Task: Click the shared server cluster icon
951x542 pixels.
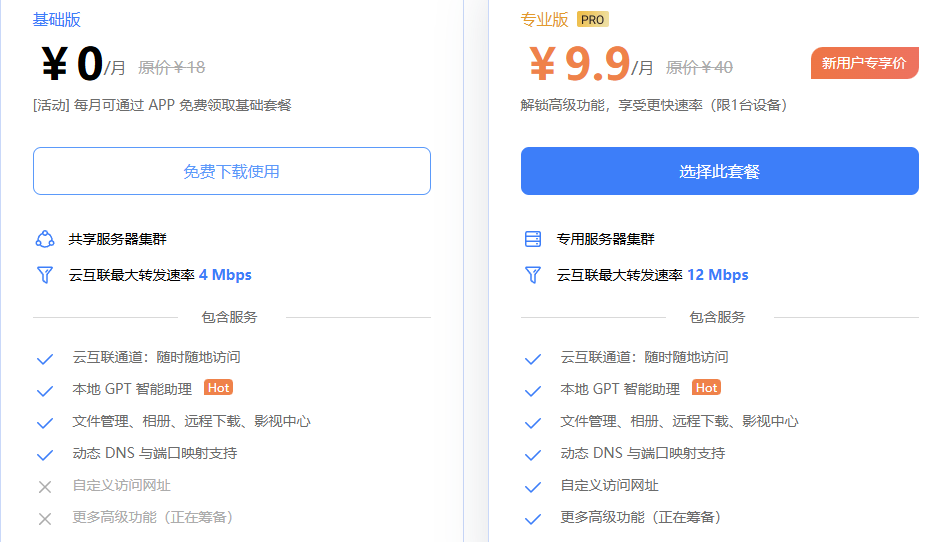Action: tap(44, 239)
